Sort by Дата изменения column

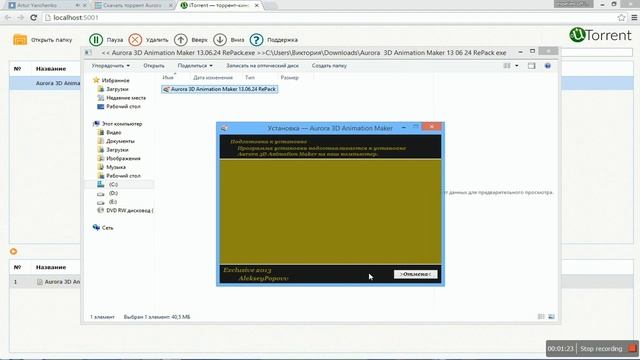(213, 78)
